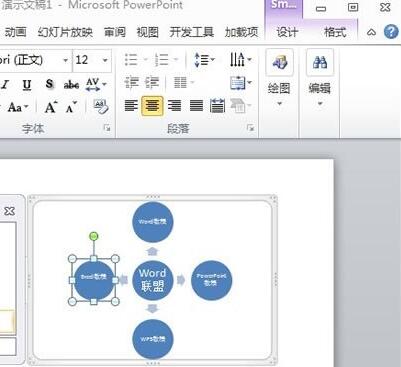Increase list indent level
Image resolution: width=401 pixels, height=367 pixels.
(152, 83)
